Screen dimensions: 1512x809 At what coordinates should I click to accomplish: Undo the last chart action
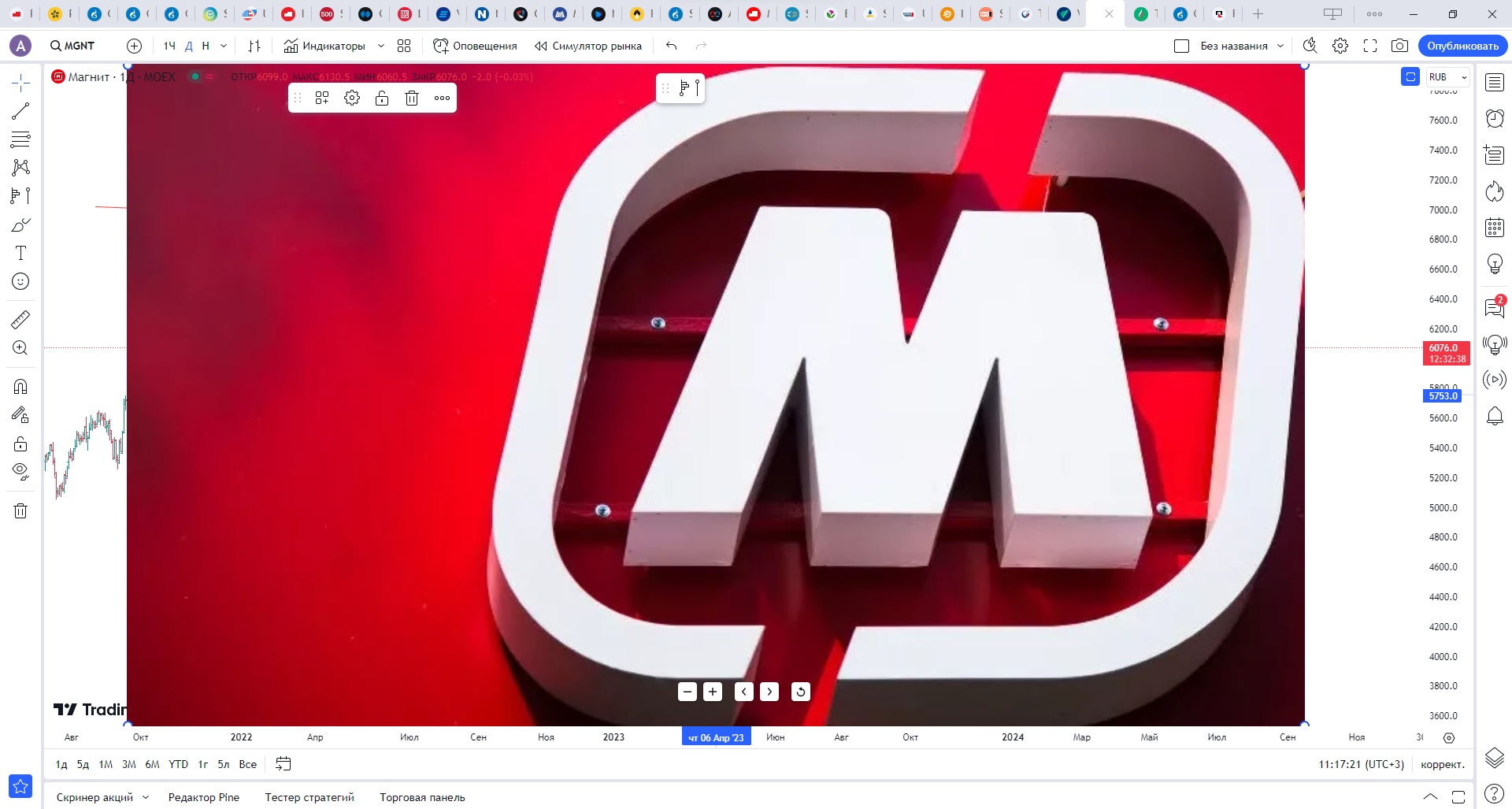(x=671, y=46)
